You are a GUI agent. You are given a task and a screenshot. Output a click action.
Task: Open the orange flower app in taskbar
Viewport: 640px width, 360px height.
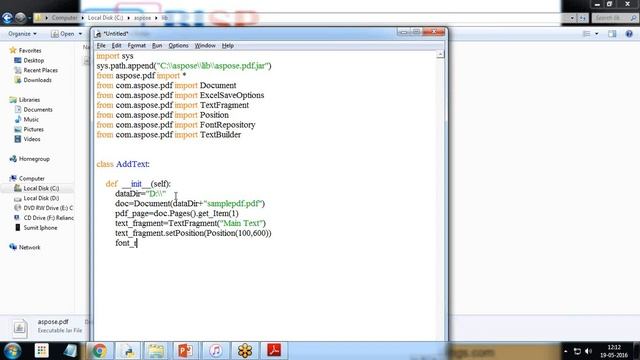click(x=245, y=351)
